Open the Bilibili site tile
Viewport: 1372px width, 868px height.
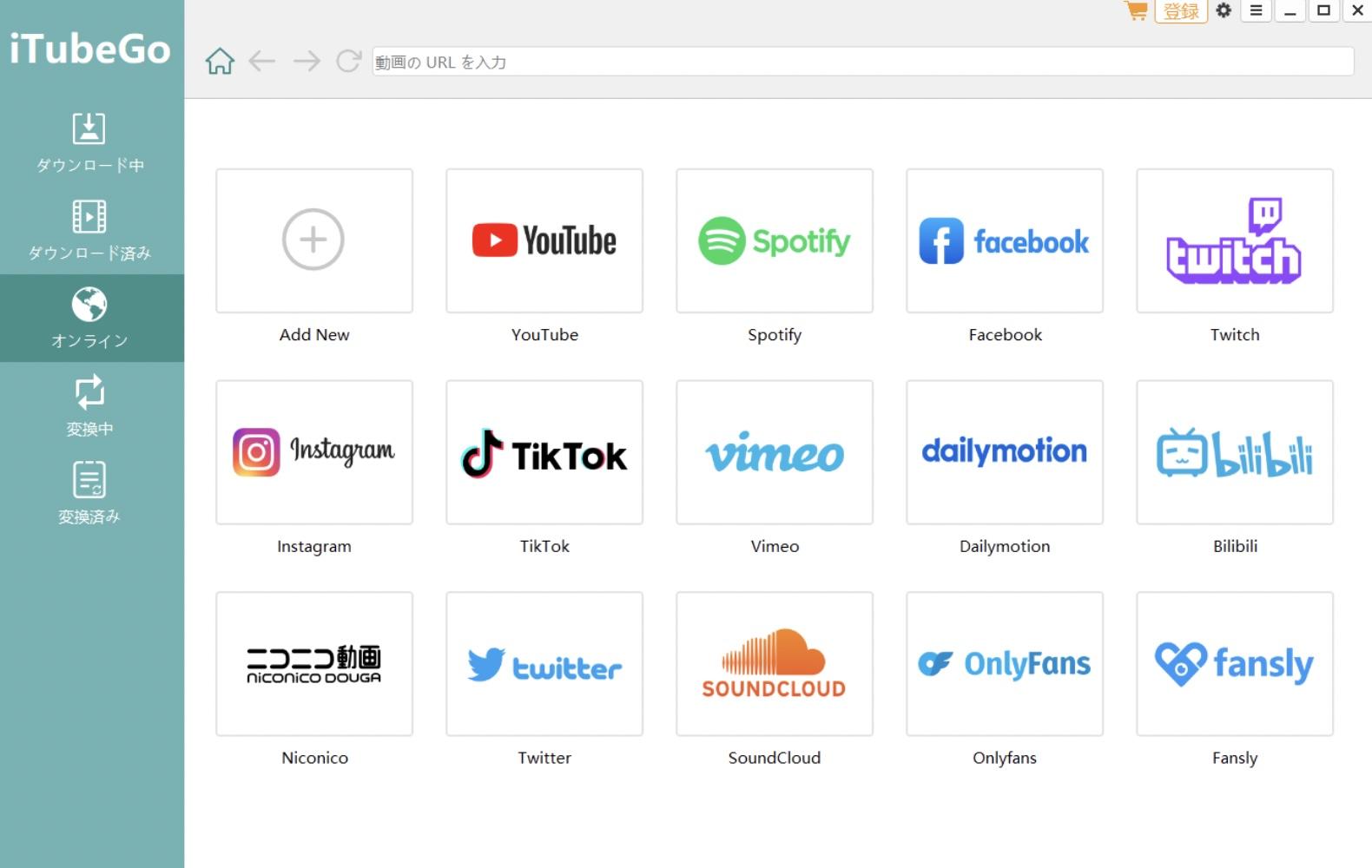(x=1235, y=452)
